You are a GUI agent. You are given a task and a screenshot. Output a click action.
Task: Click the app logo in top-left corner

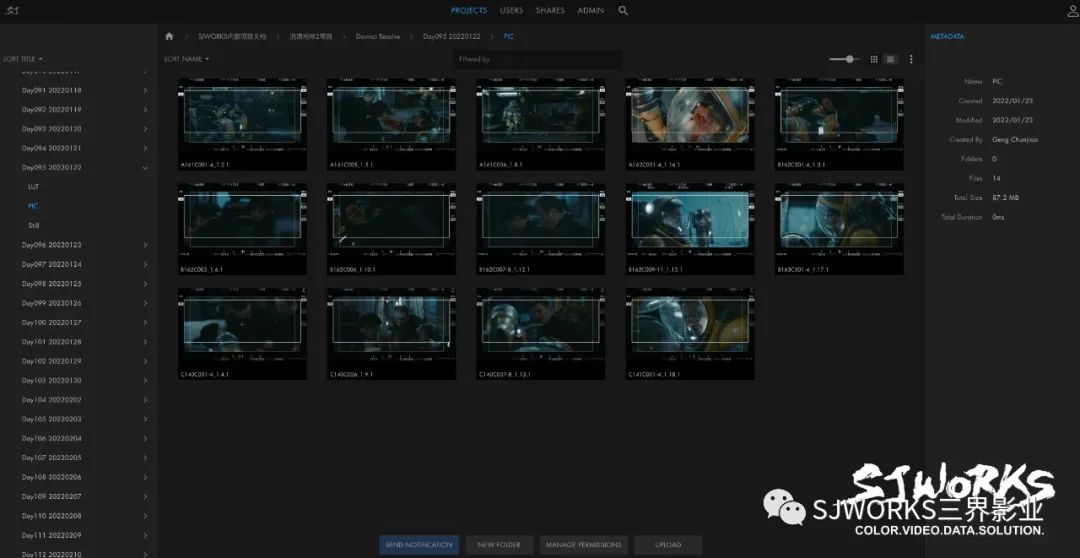coord(11,10)
